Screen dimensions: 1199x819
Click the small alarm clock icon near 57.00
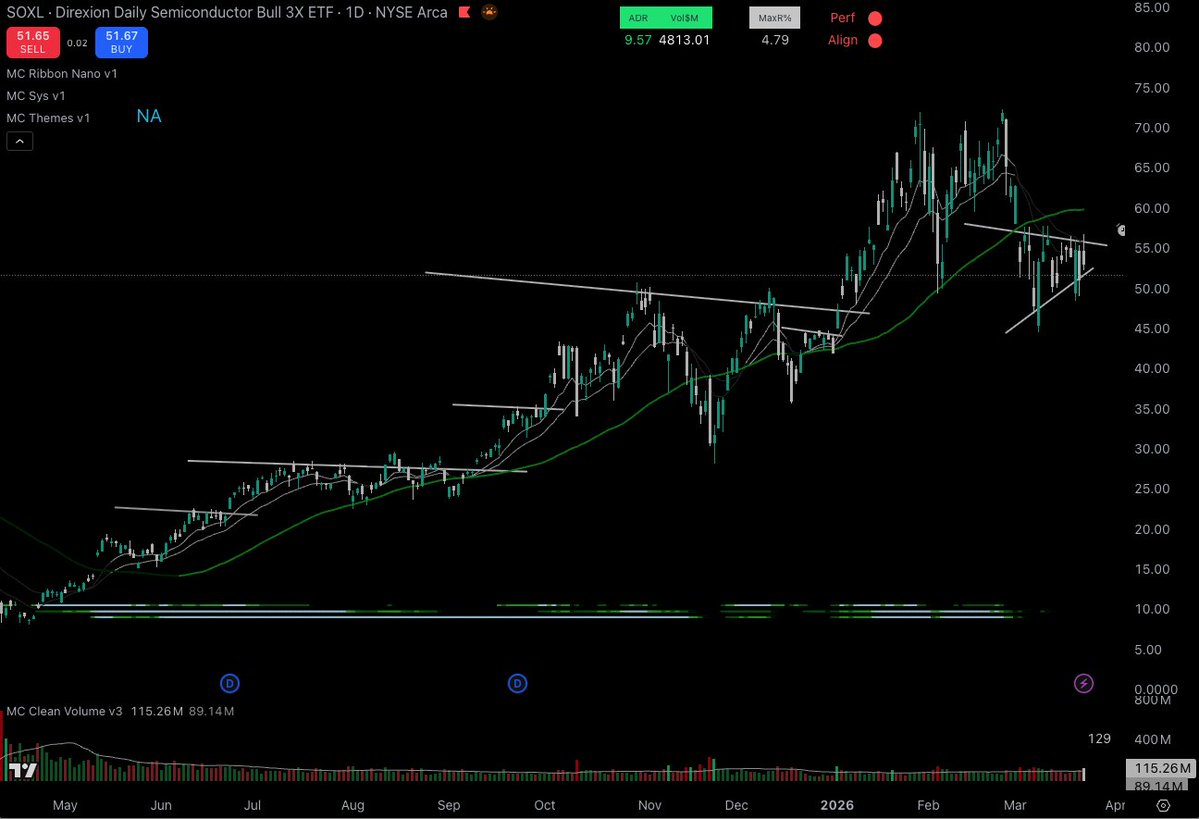click(1121, 229)
